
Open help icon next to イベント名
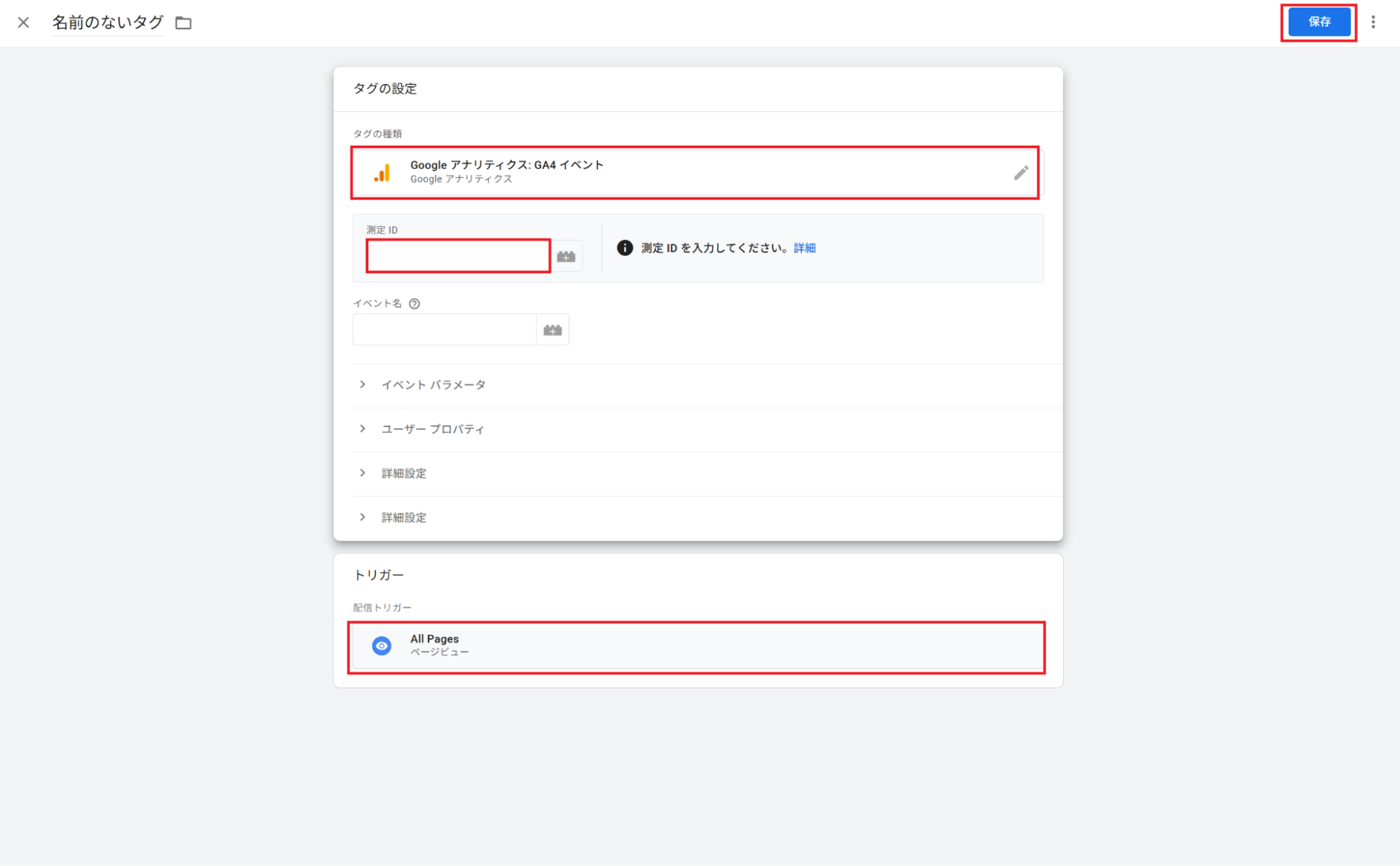pos(415,303)
